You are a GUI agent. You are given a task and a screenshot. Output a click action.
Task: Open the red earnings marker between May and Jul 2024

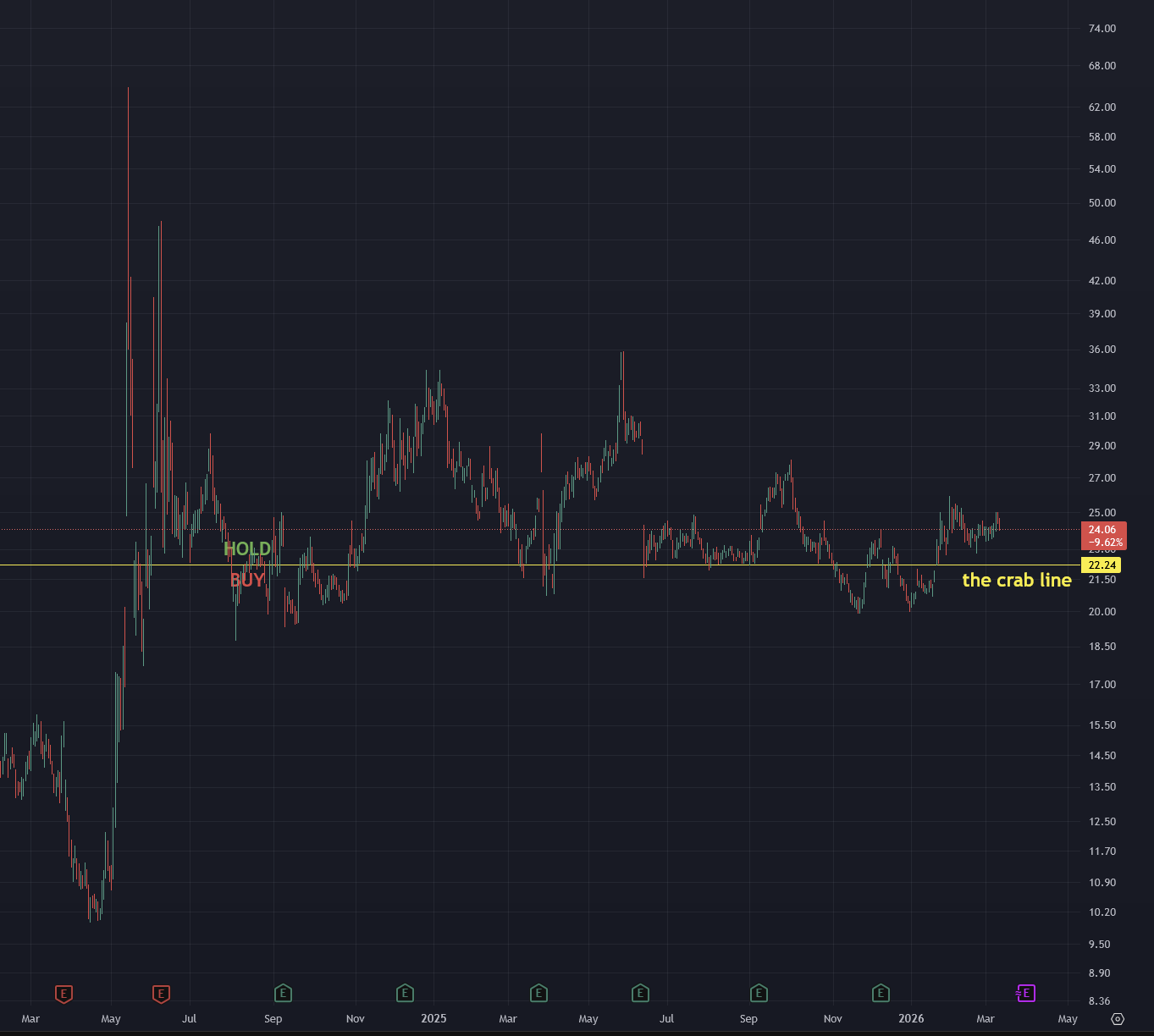161,993
